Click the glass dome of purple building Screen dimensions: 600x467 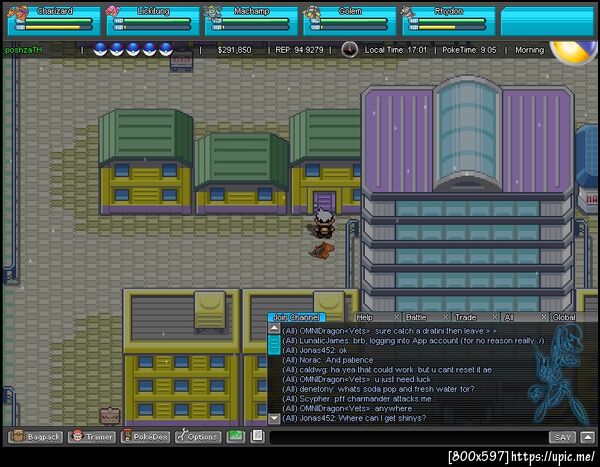click(x=467, y=132)
